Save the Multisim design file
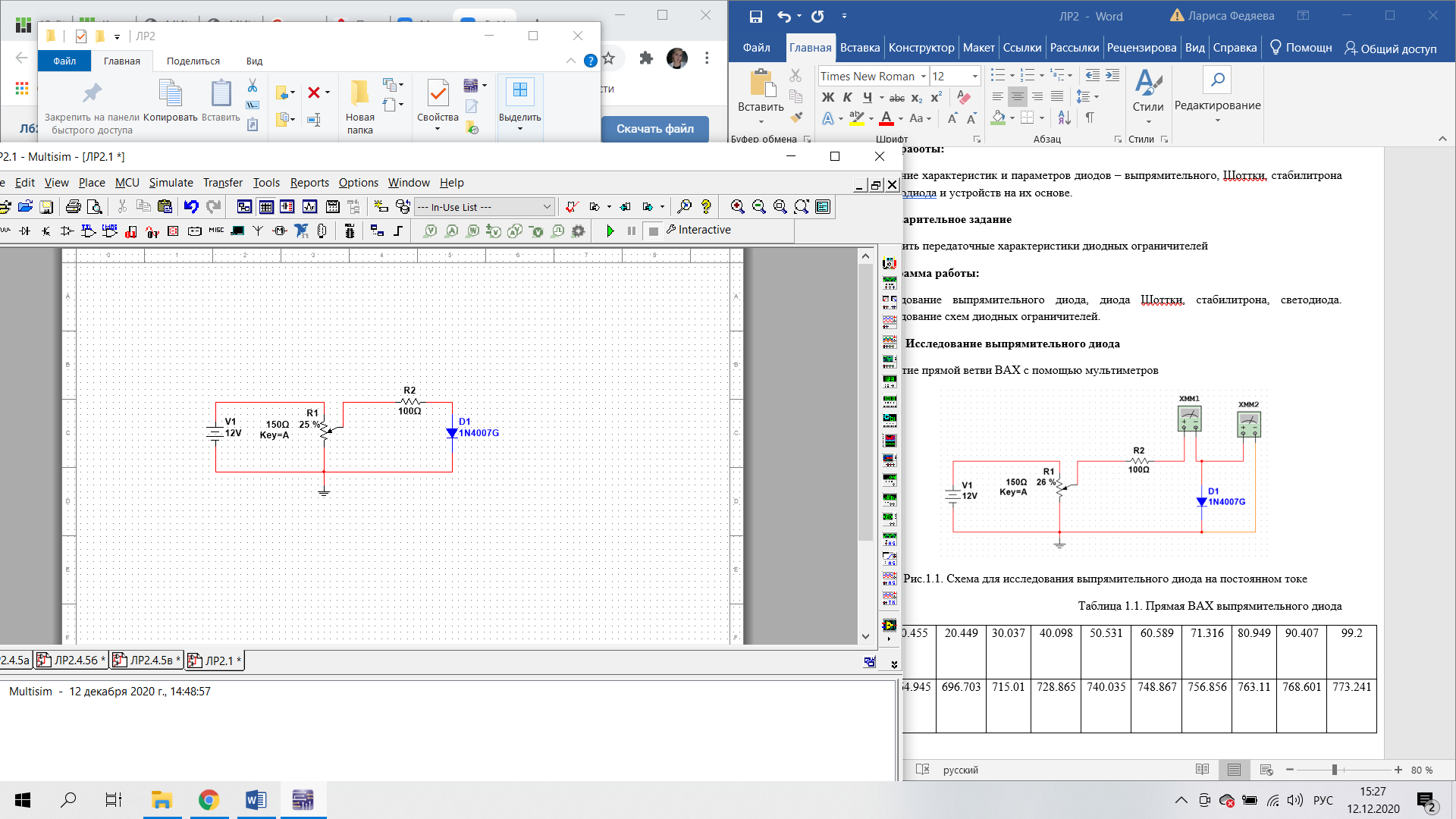 pyautogui.click(x=46, y=206)
